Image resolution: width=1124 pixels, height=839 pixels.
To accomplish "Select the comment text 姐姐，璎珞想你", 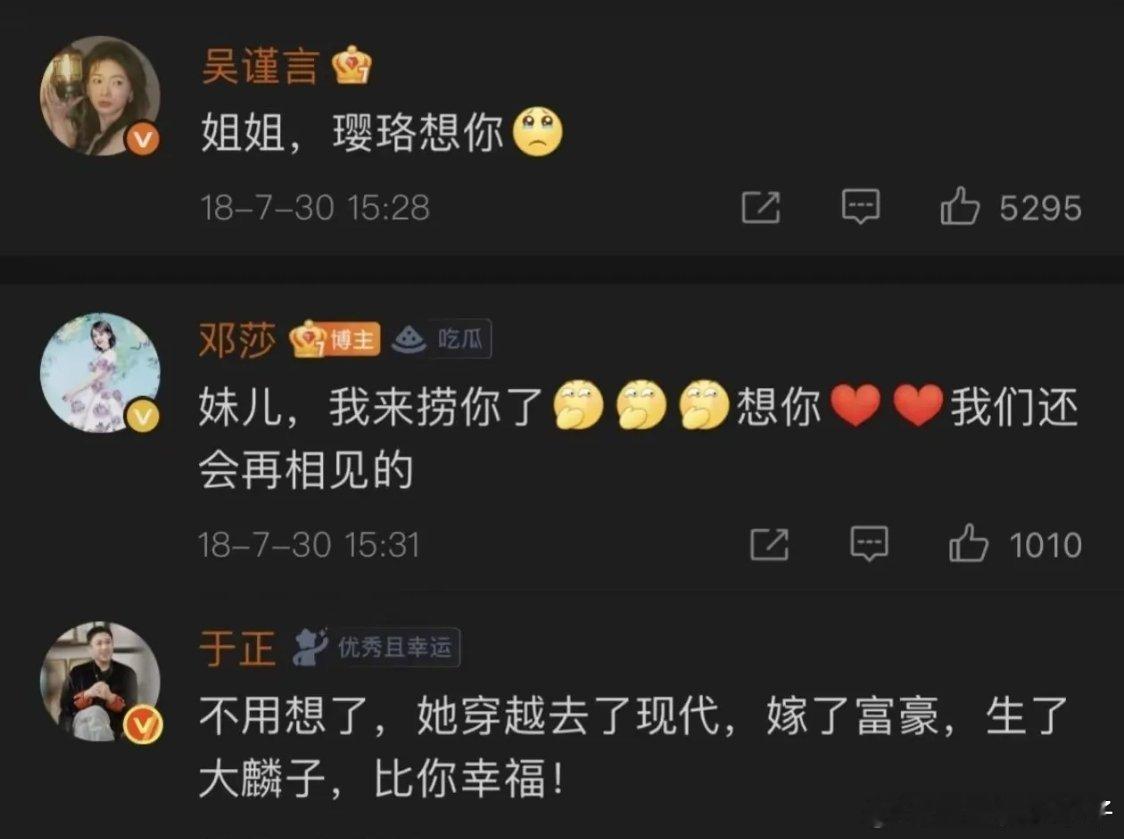I will [352, 133].
